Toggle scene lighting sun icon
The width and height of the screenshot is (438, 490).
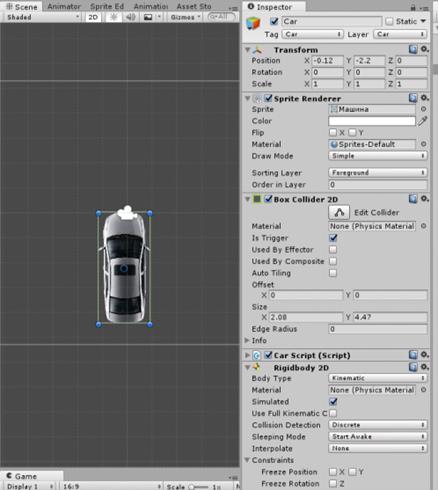point(114,17)
